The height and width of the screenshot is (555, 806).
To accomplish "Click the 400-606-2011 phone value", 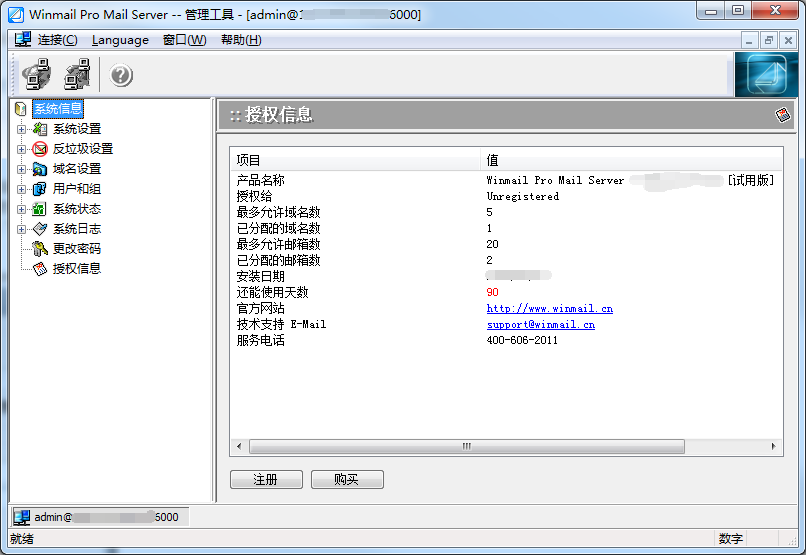I will (522, 340).
